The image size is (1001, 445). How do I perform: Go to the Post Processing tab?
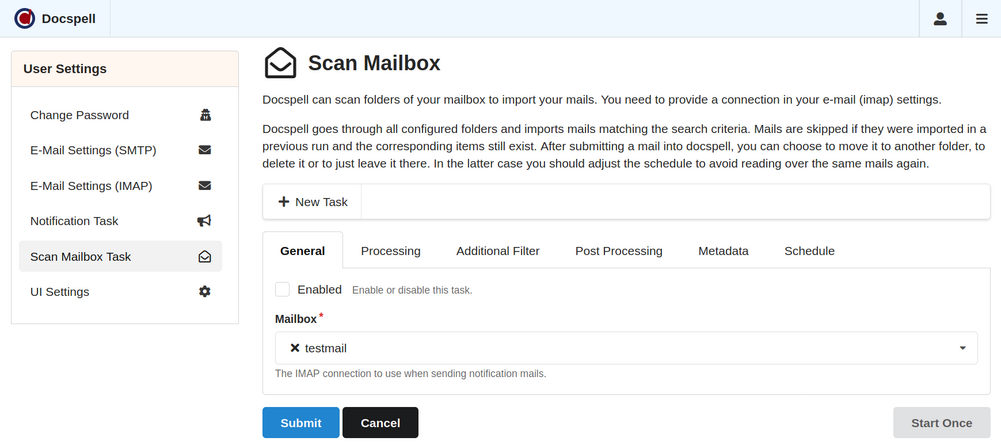point(618,251)
